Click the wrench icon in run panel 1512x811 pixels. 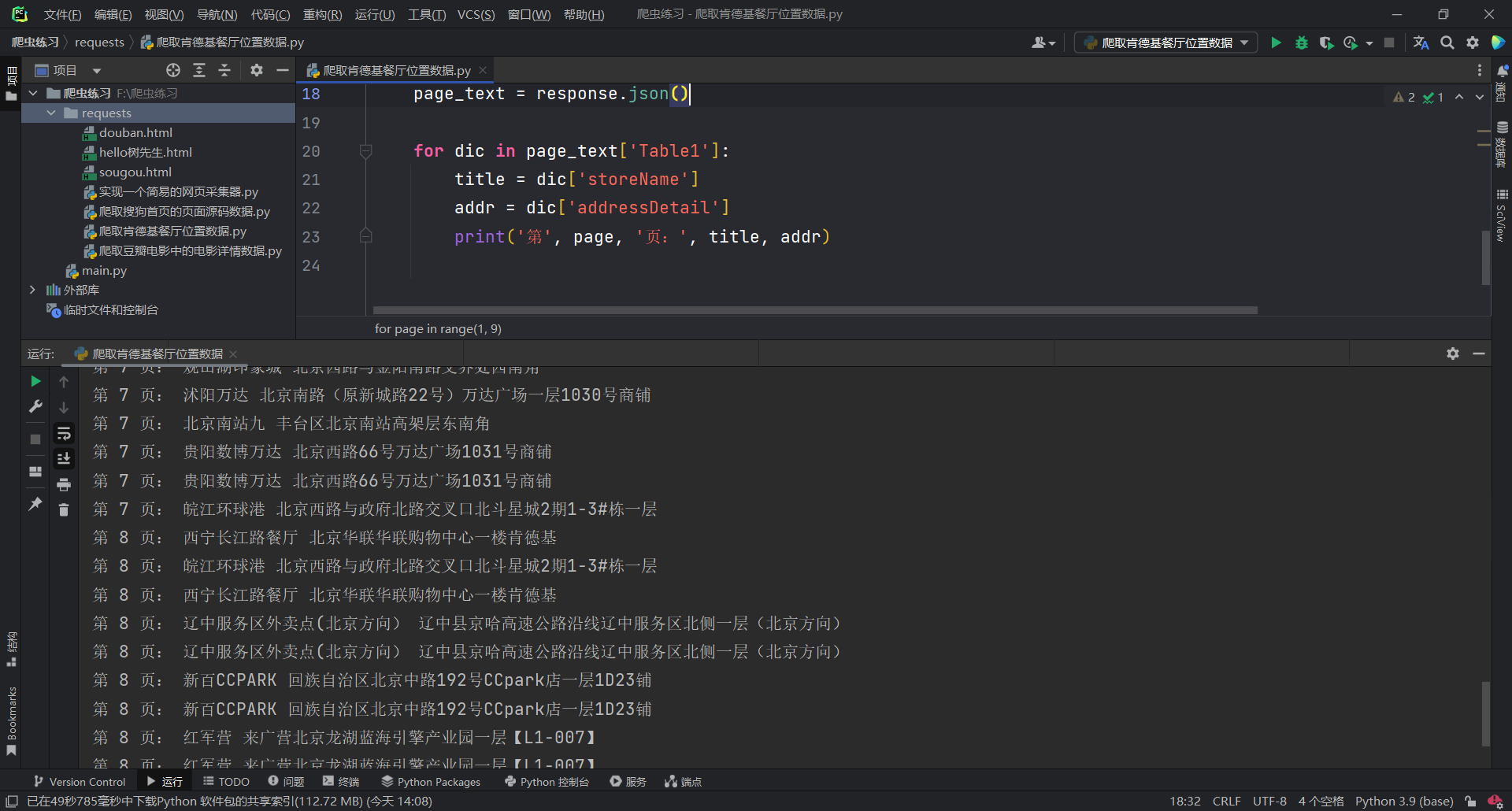35,406
